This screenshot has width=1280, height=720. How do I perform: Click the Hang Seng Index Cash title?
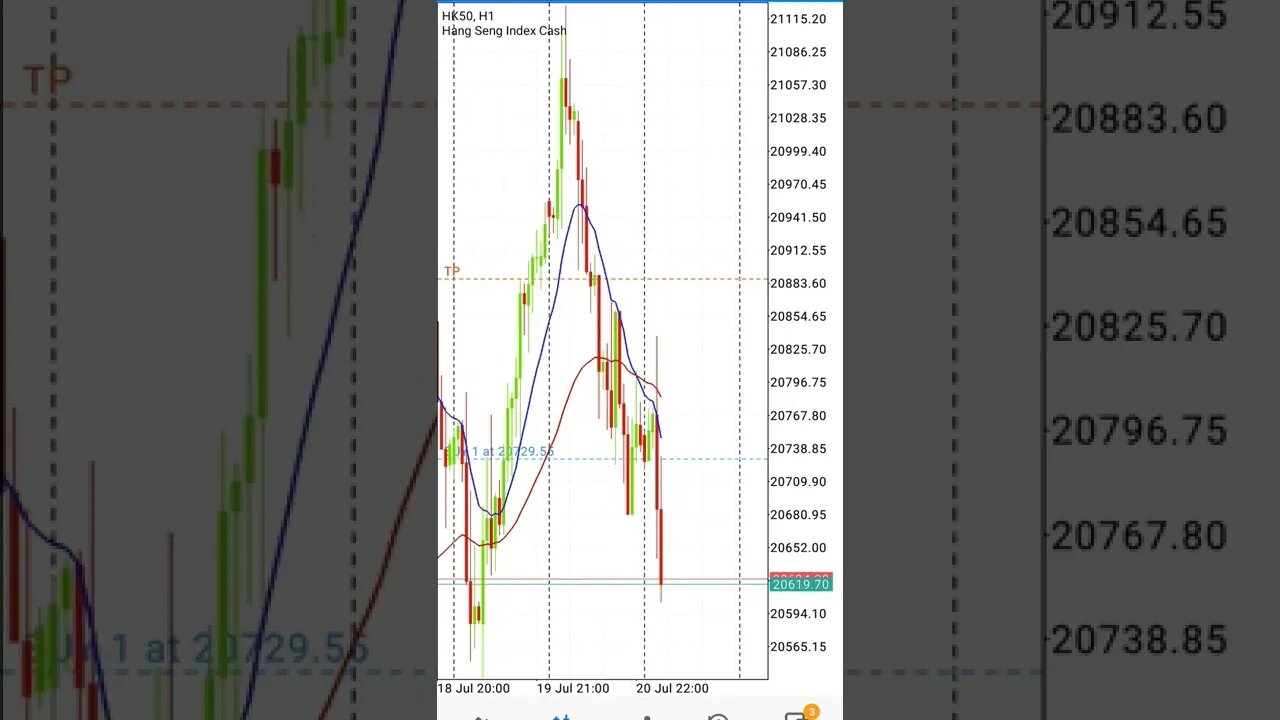click(504, 31)
